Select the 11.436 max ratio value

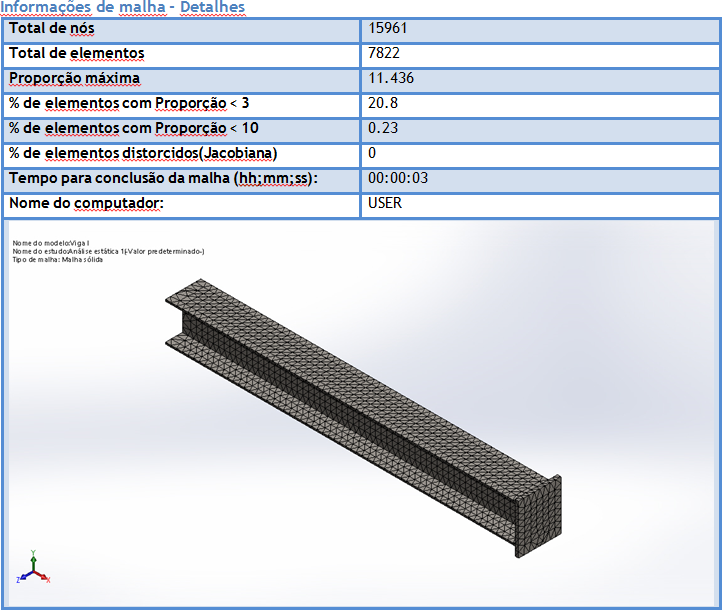pos(390,79)
